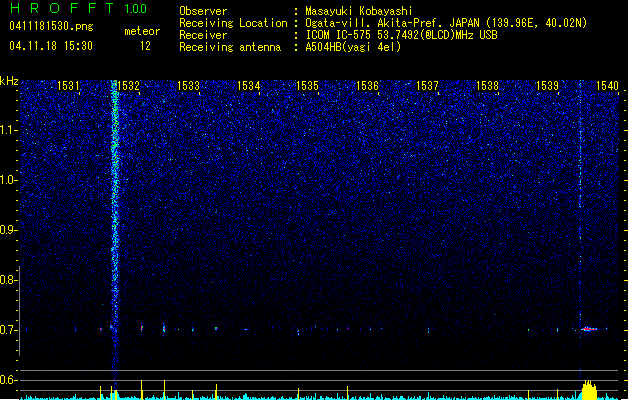Viewport: 629px width, 400px height.
Task: Click the large yellow amplitude block near 1540
Action: pos(589,390)
